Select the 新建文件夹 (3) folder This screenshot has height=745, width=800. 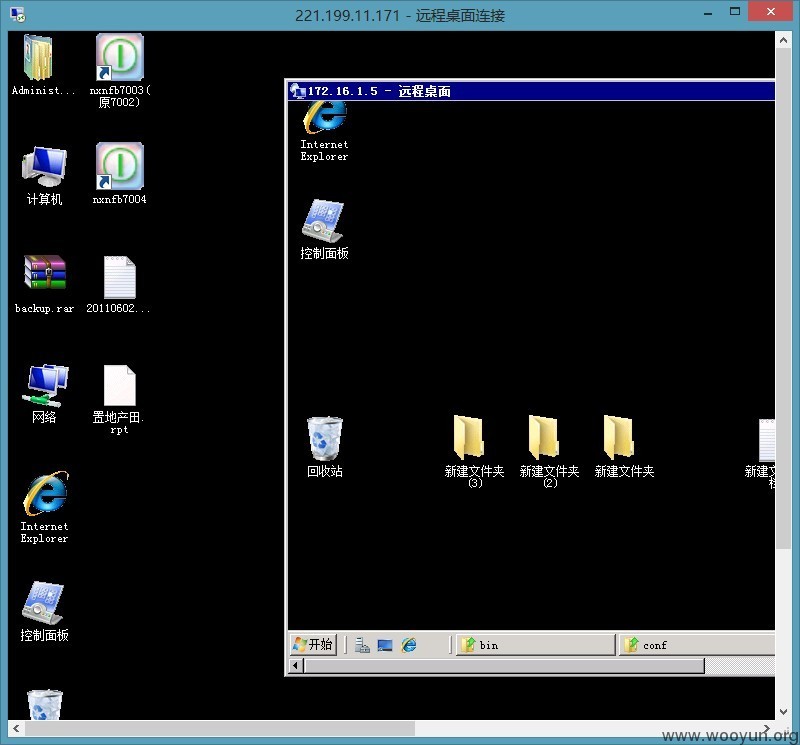tap(469, 437)
